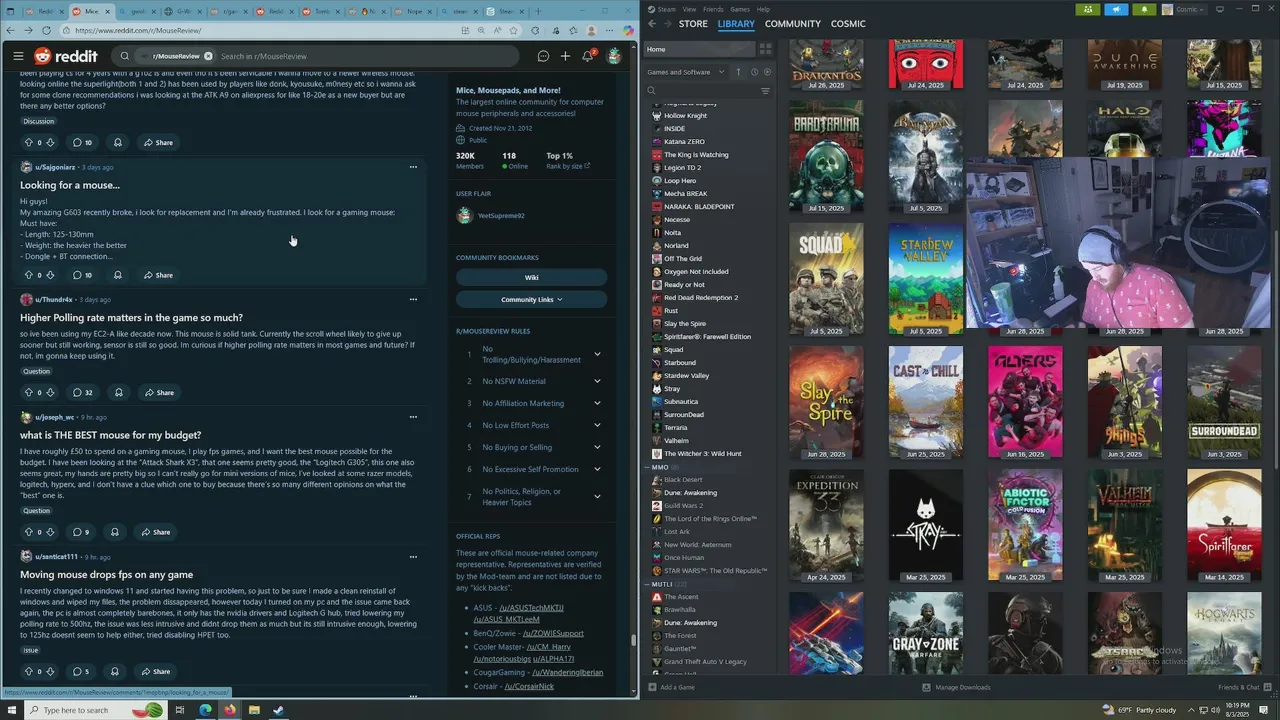1280x720 pixels.
Task: Downvote 'what is THE BEST mouse' post
Action: click(51, 532)
